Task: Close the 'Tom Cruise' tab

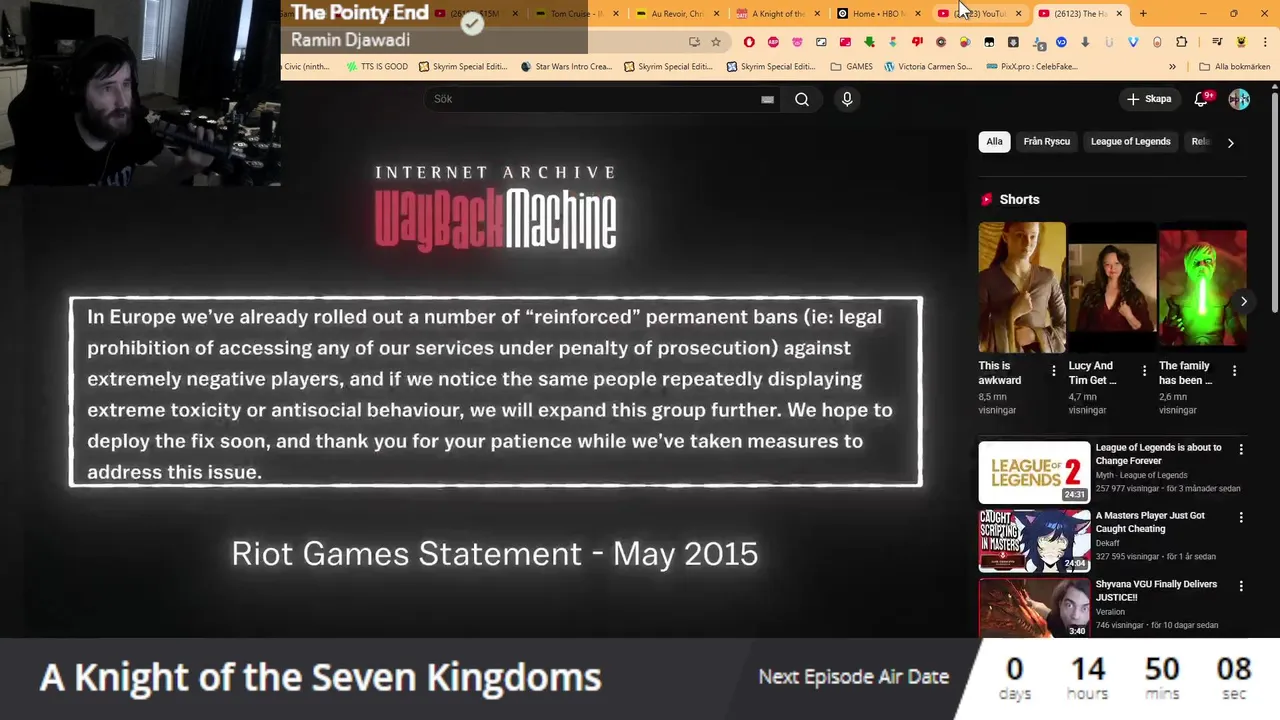Action: pyautogui.click(x=616, y=13)
